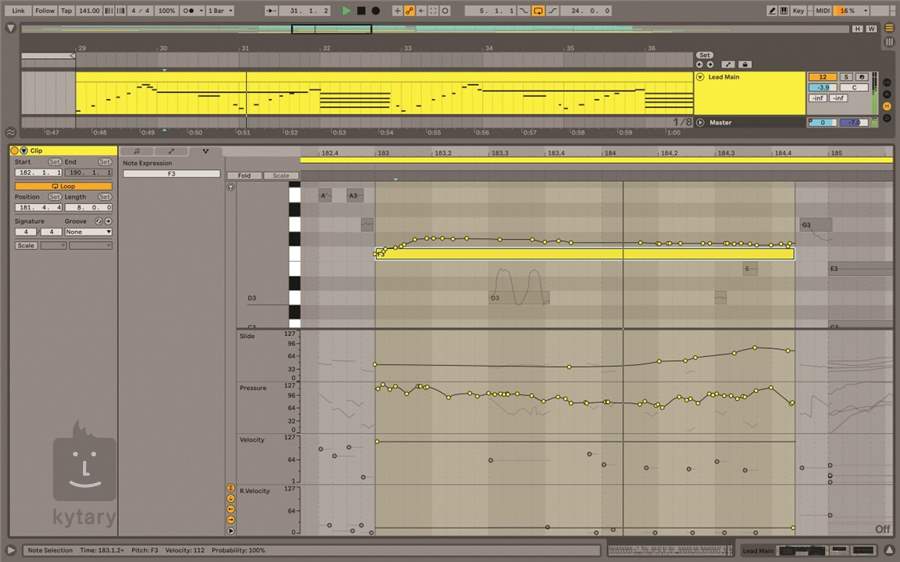The image size is (900, 562).
Task: Click the Lead Main volume field -3.9
Action: pos(823,88)
